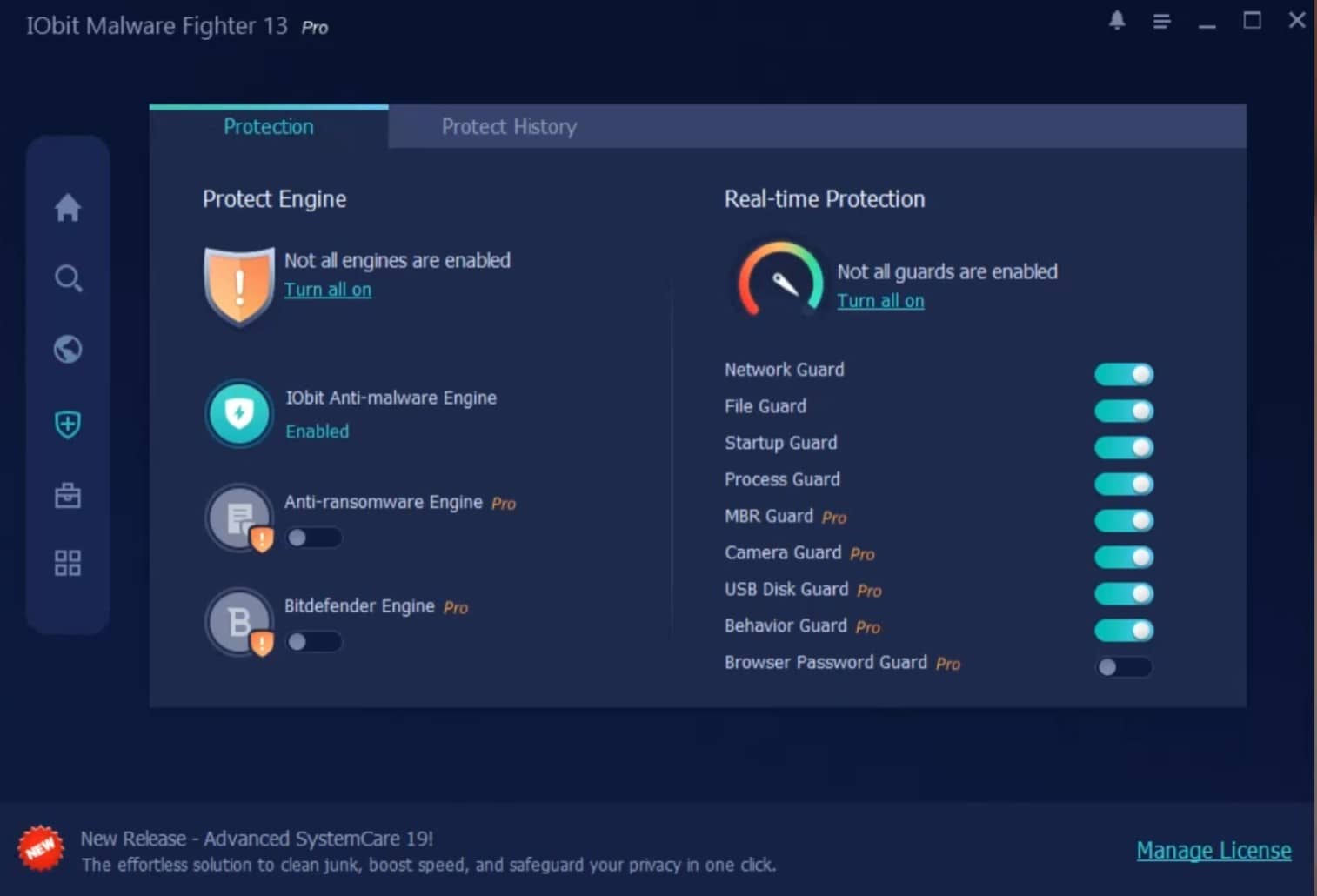1317x896 pixels.
Task: Open the Toolbox from the sidebar
Action: tap(68, 494)
